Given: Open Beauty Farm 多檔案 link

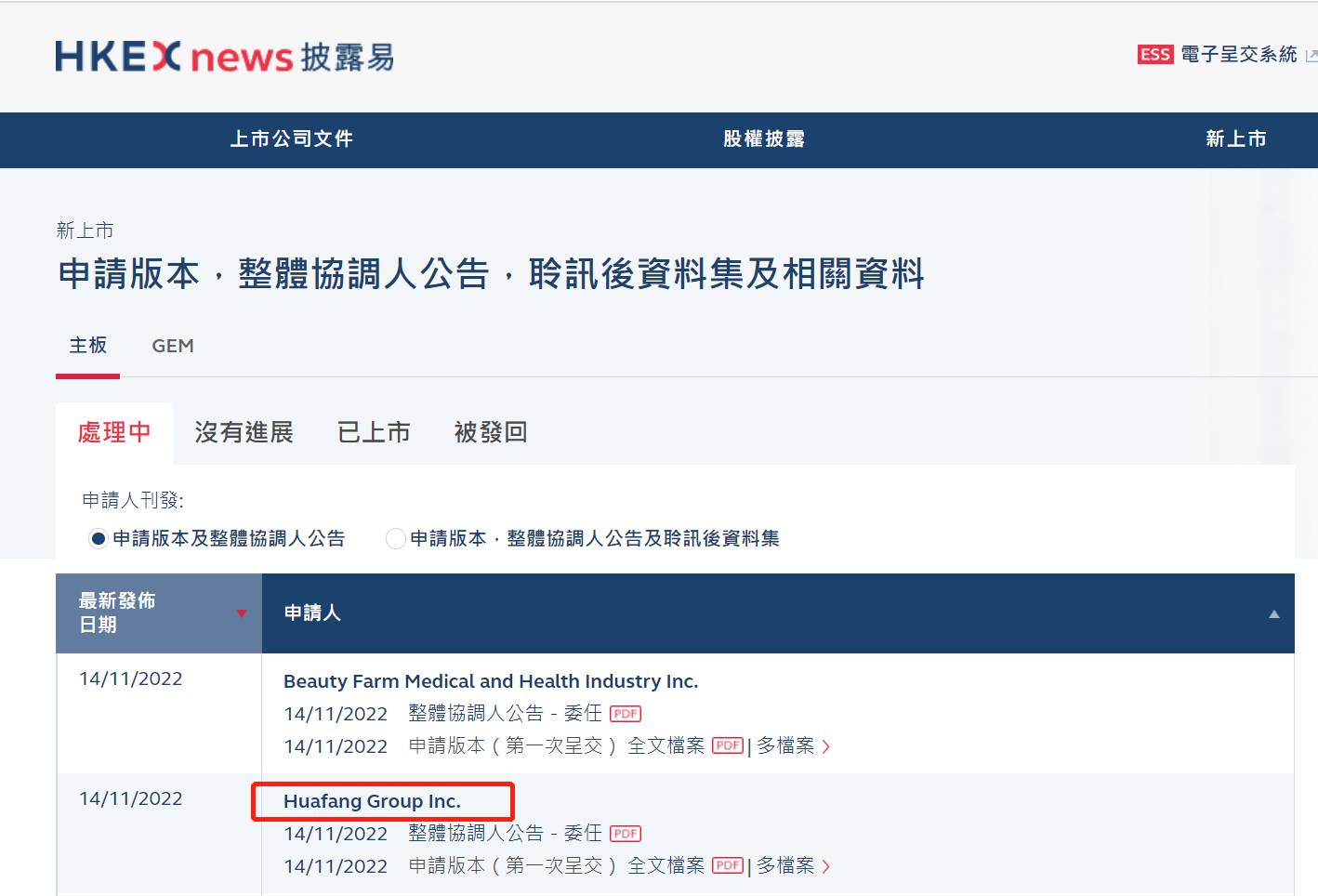Looking at the screenshot, I should pyautogui.click(x=785, y=745).
